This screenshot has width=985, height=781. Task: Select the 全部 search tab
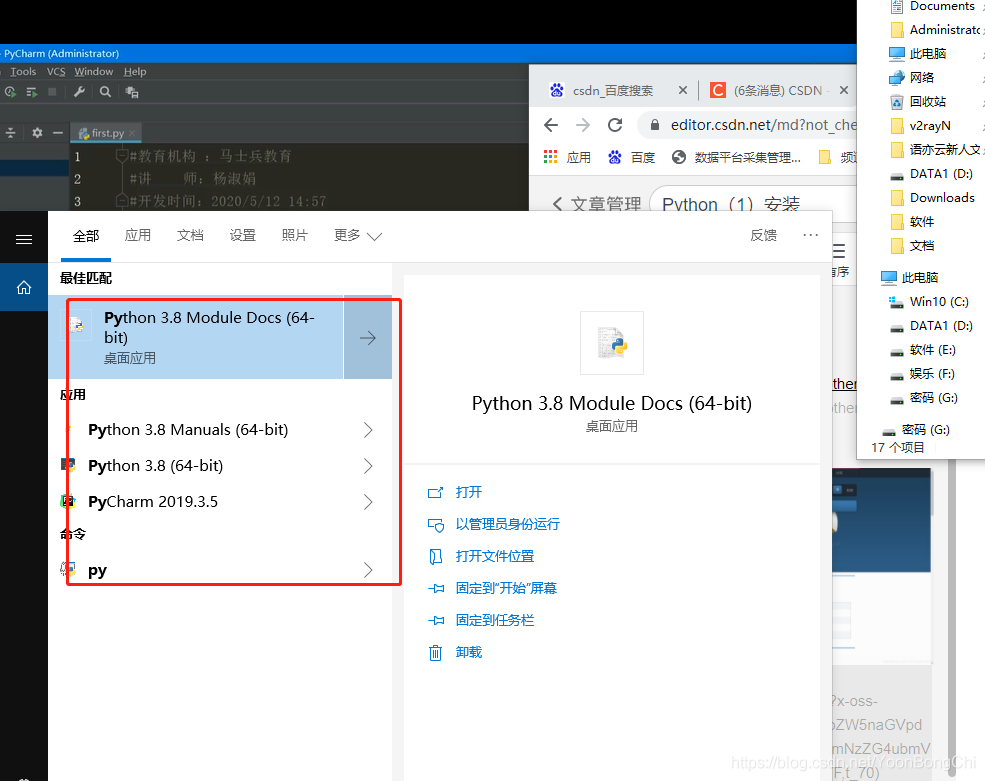[86, 236]
